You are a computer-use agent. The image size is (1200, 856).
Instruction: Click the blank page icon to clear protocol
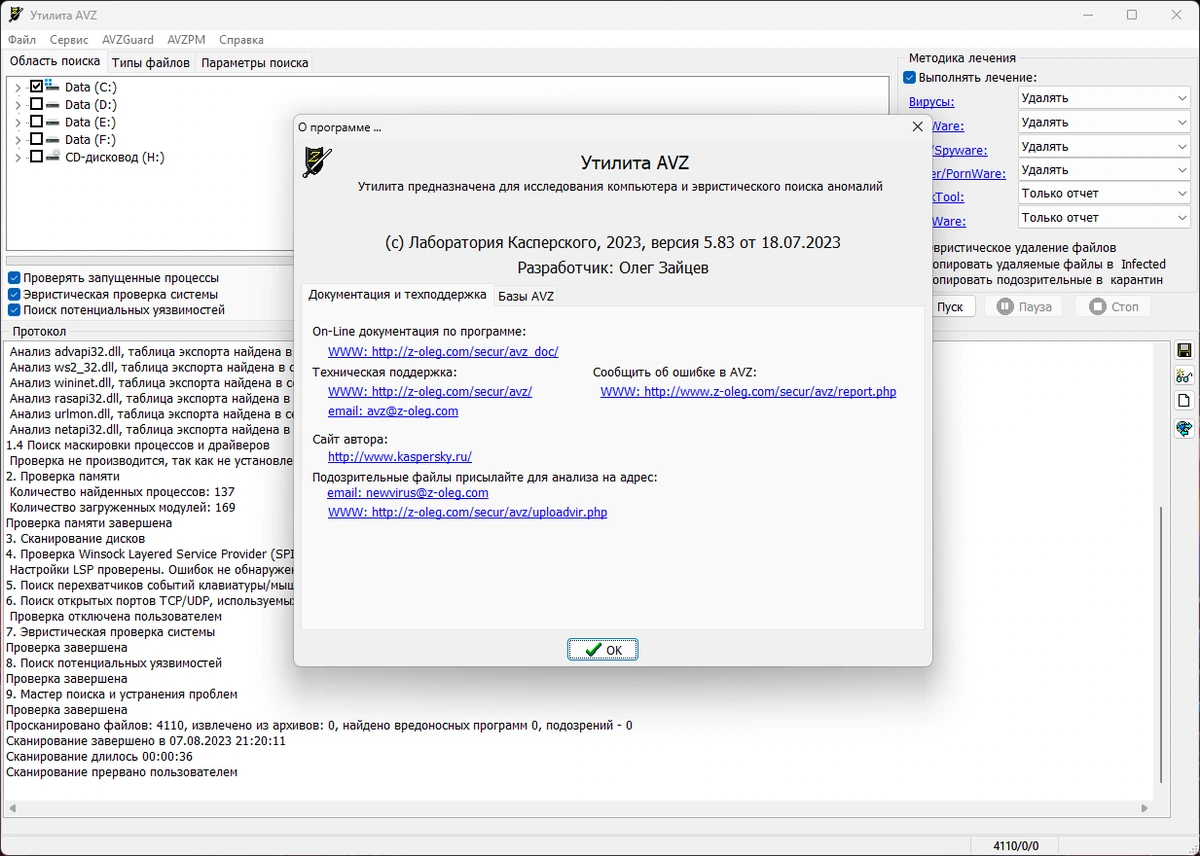coord(1184,402)
